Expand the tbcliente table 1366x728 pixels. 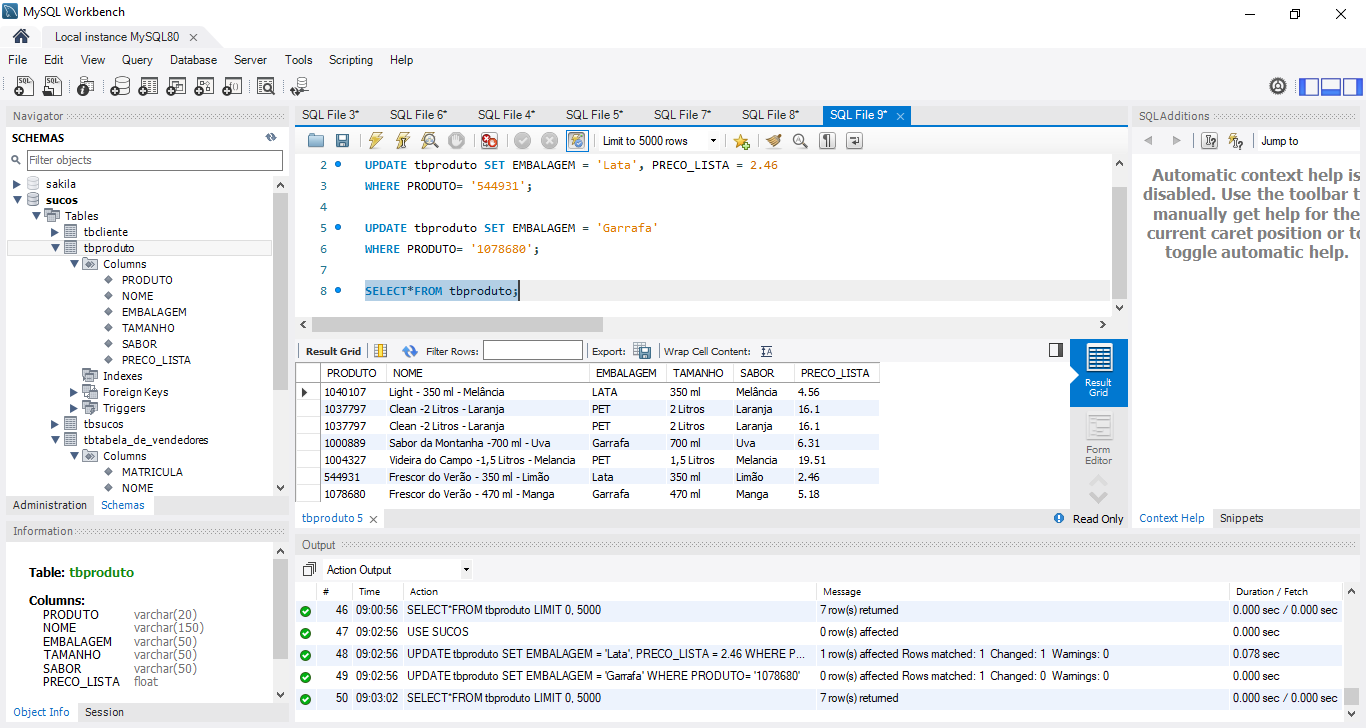(55, 232)
